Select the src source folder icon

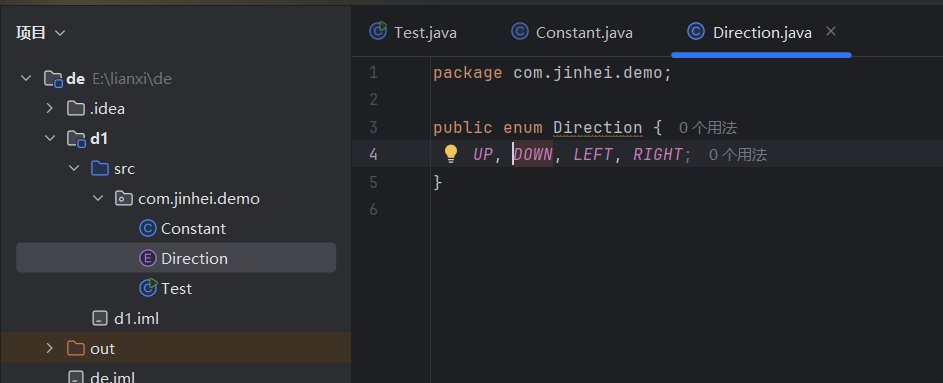coord(99,168)
